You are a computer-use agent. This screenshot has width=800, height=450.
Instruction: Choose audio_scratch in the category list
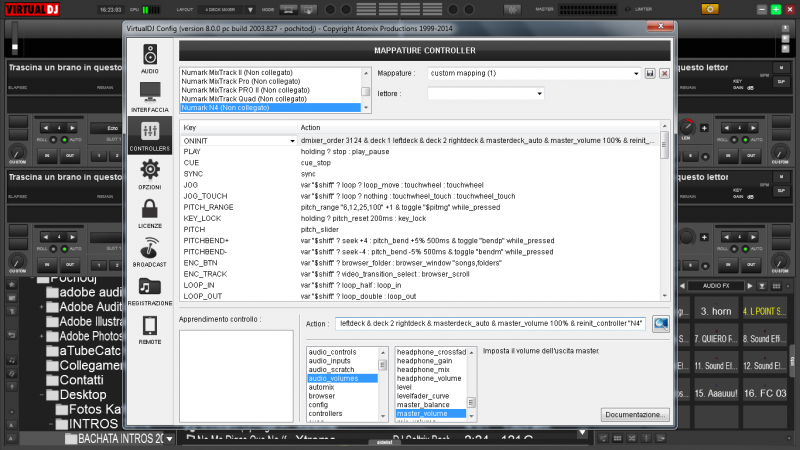tap(333, 369)
